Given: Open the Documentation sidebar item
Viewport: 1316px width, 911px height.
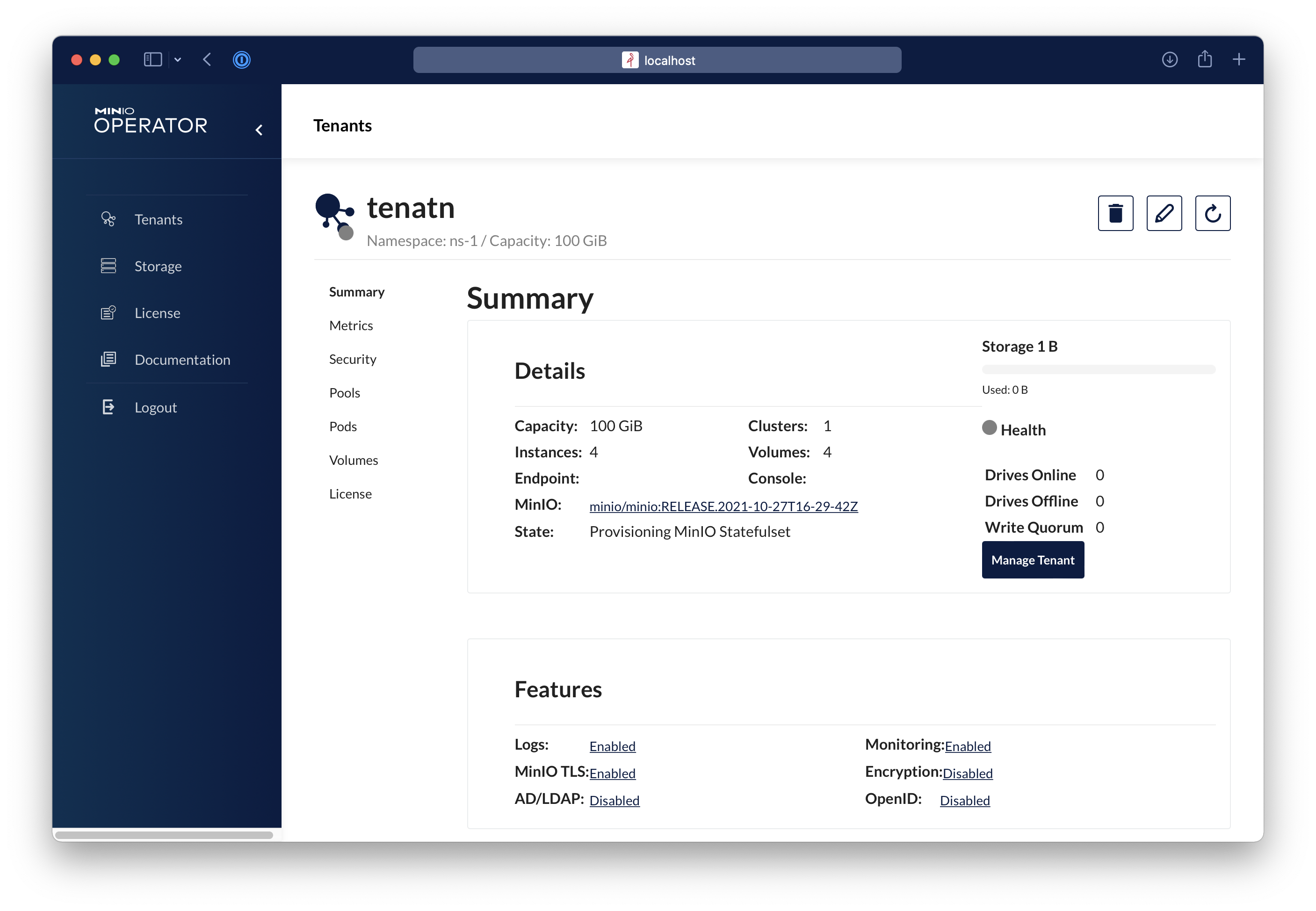Looking at the screenshot, I should 182,360.
